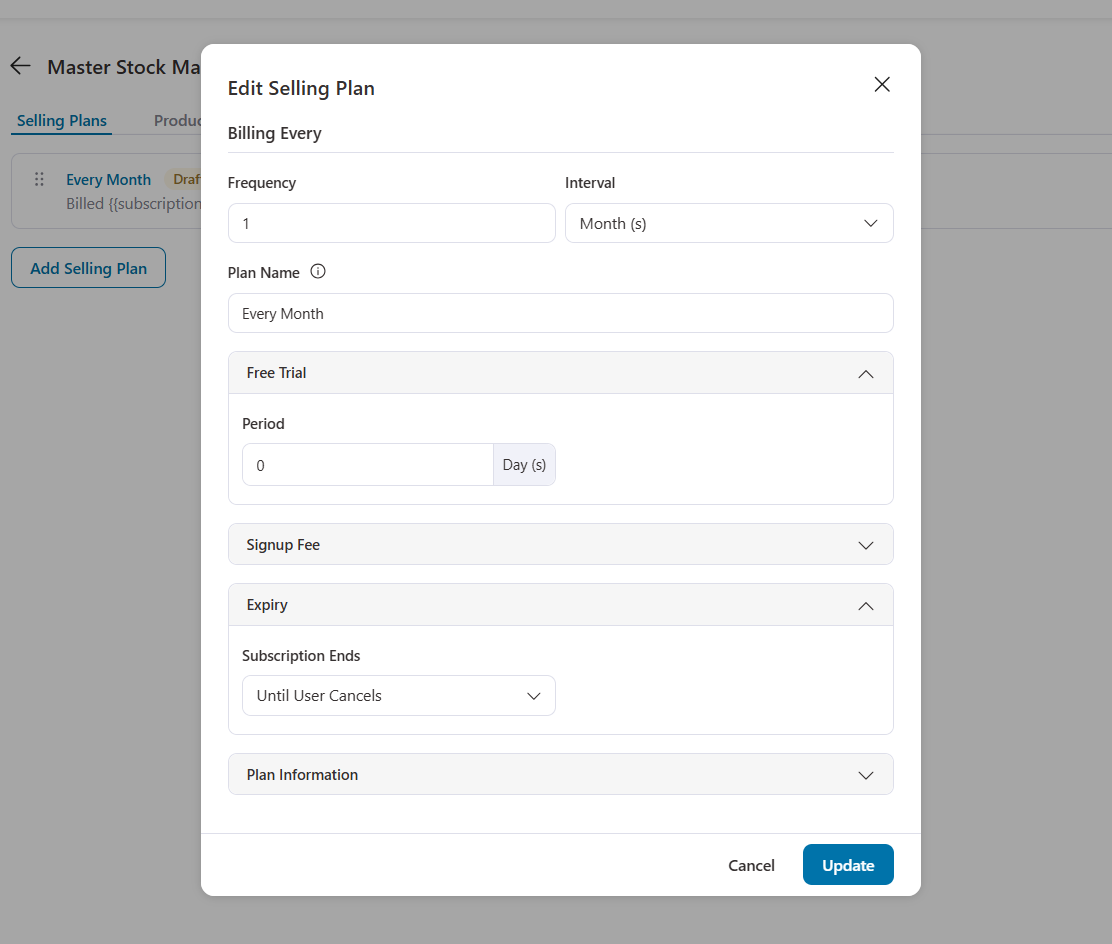
Task: Click the Plan Name text field
Action: point(560,313)
